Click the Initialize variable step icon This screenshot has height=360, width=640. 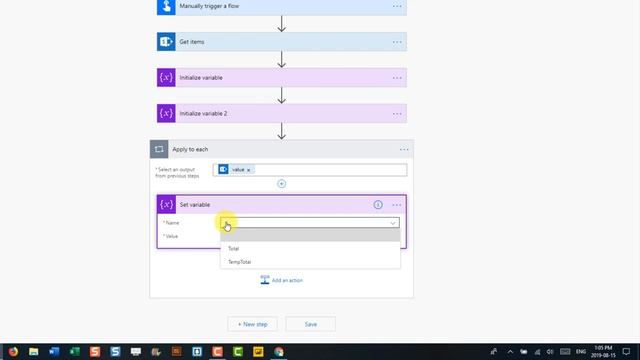(166, 78)
